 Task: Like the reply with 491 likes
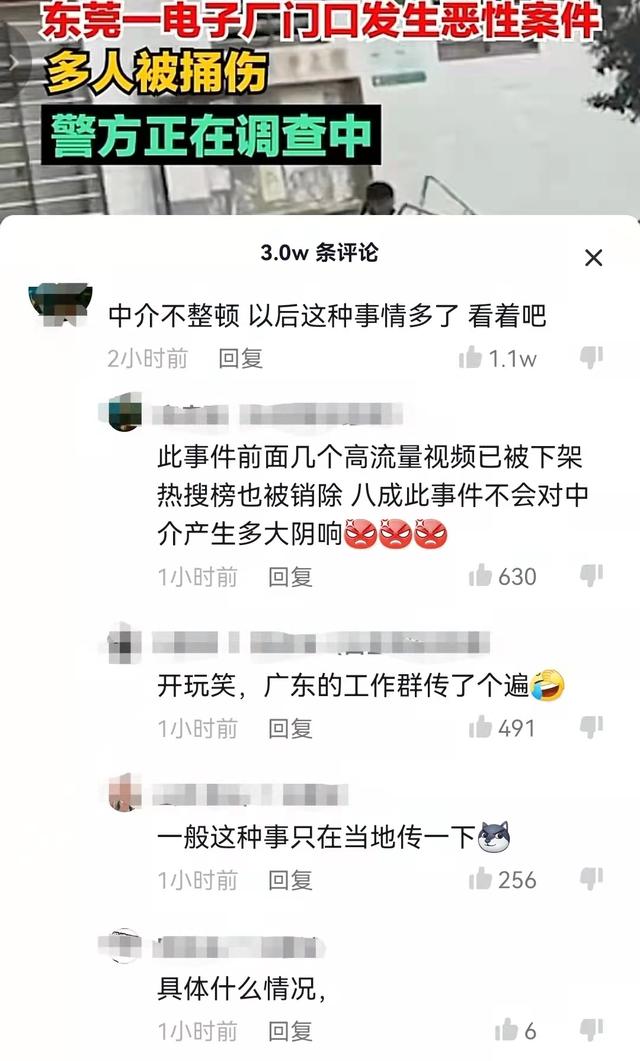pos(480,727)
